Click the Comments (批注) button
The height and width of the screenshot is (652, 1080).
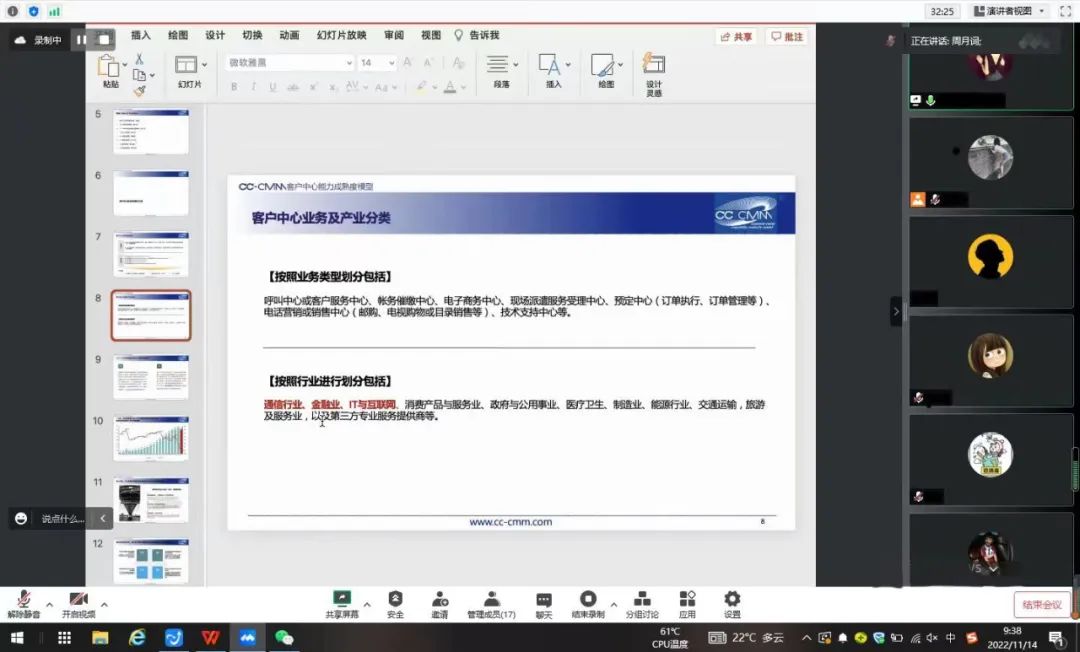pos(787,36)
